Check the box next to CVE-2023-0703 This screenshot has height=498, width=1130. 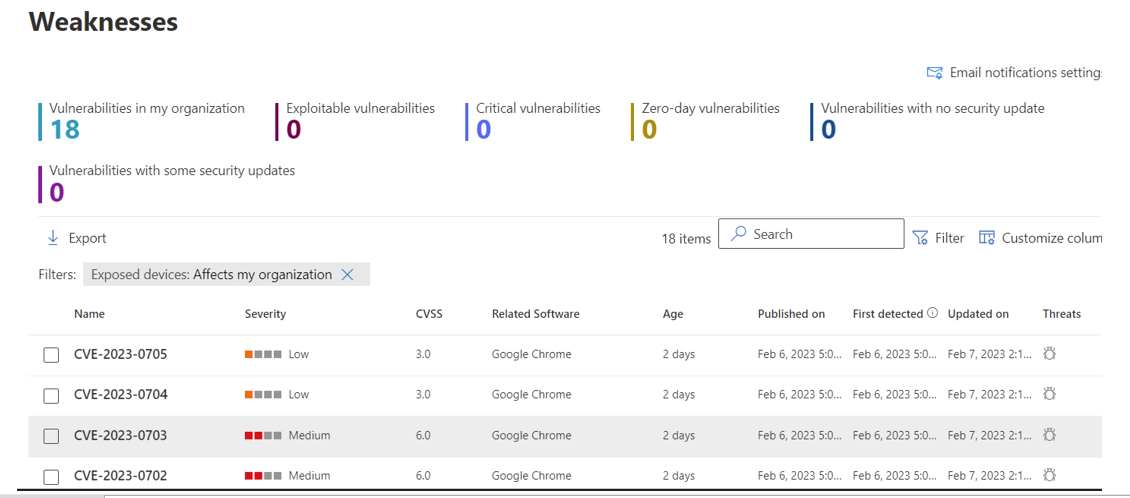coord(51,436)
